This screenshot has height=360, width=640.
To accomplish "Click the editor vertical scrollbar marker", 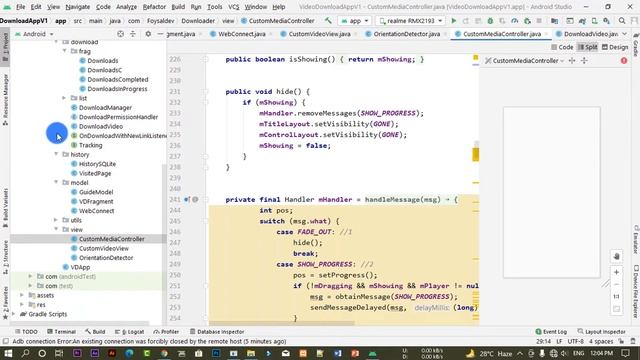I will pos(476,155).
